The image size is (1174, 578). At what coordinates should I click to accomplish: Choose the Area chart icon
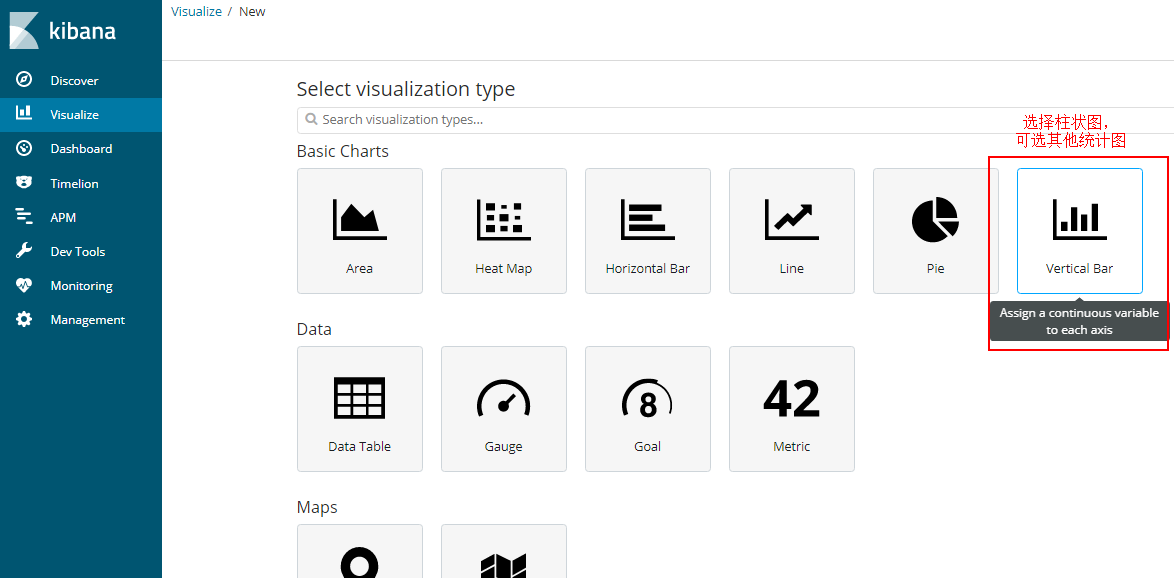[x=359, y=219]
